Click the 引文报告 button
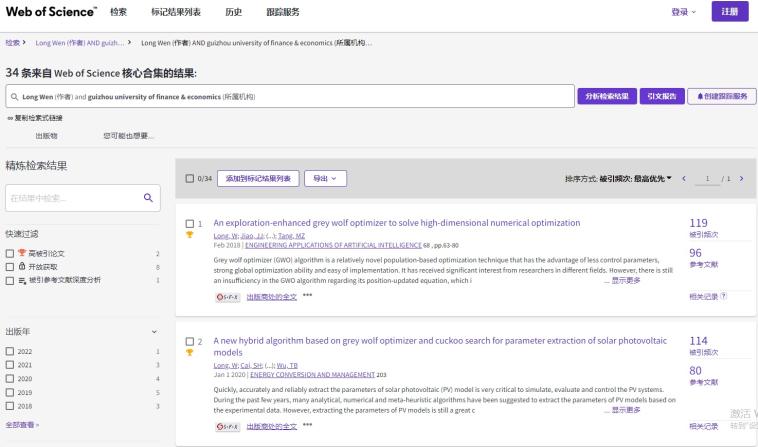The image size is (758, 447). pos(660,96)
